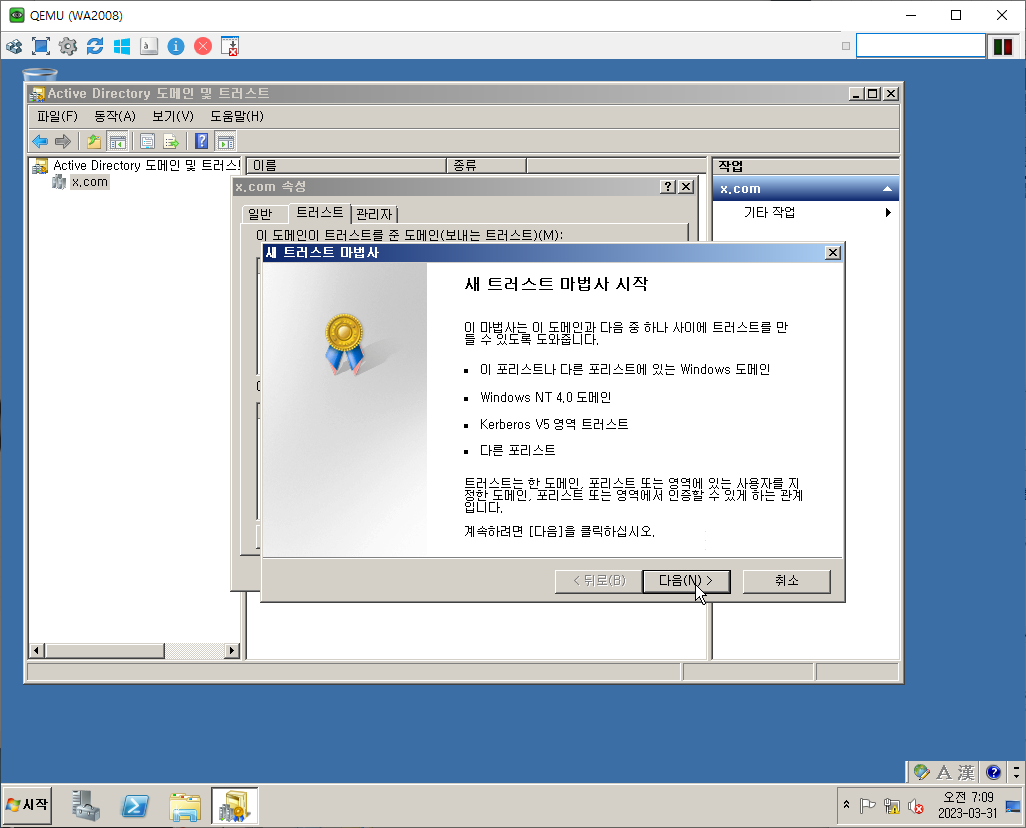
Task: Click the red-green indicator icon in QEMU toolbar
Action: pyautogui.click(x=1002, y=46)
